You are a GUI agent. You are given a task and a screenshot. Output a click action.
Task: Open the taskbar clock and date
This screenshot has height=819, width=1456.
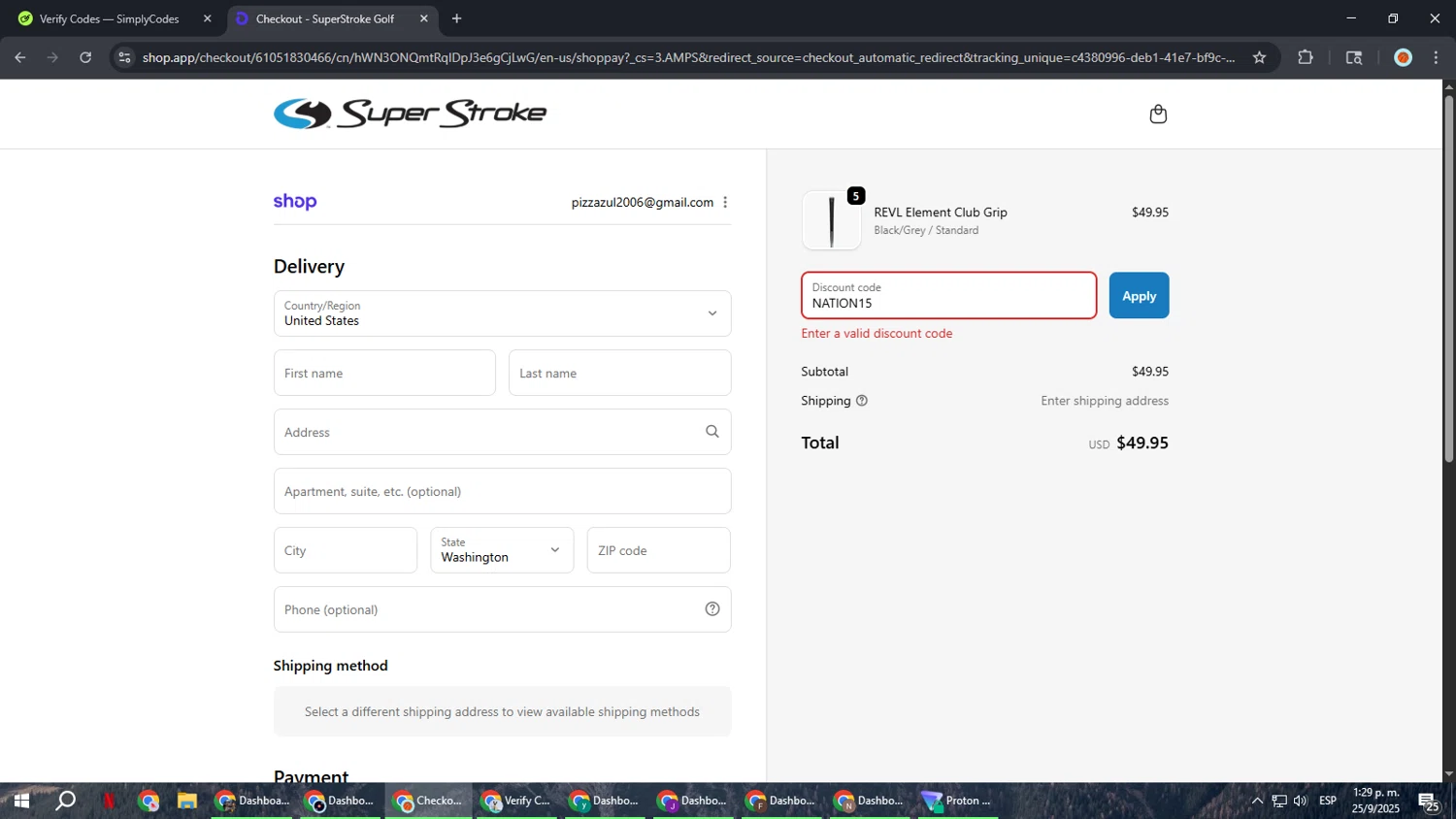coord(1375,801)
